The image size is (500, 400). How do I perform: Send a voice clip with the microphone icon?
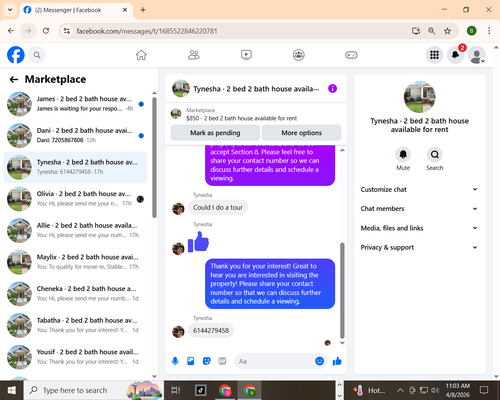pos(175,361)
